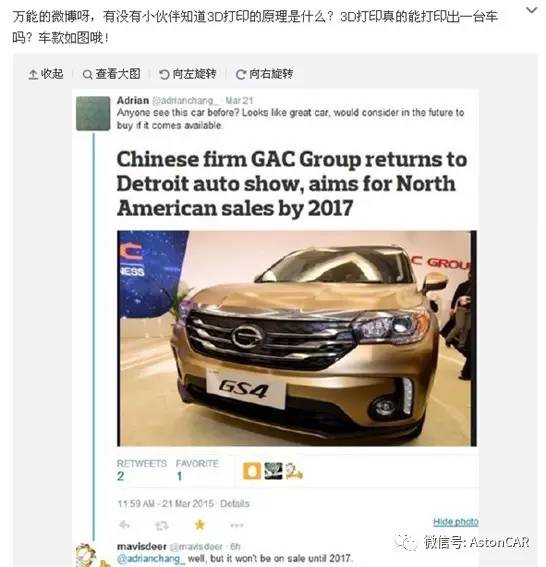The width and height of the screenshot is (546, 567).
Task: Collapse the image with 收起
Action: click(x=46, y=74)
